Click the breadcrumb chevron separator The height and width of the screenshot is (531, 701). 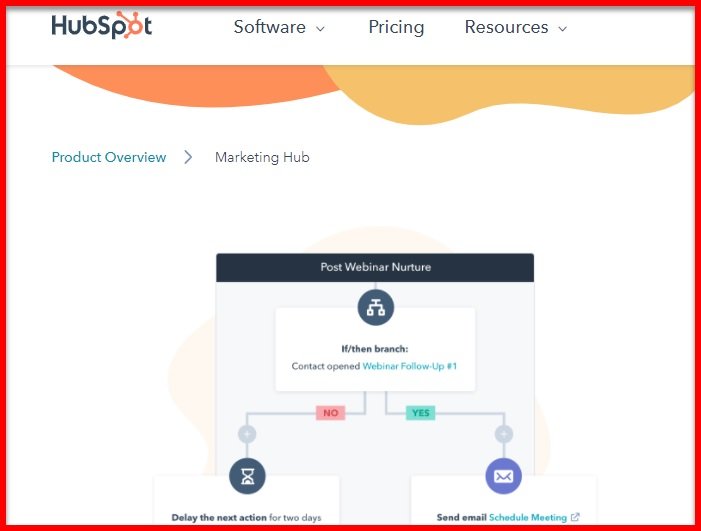(188, 157)
